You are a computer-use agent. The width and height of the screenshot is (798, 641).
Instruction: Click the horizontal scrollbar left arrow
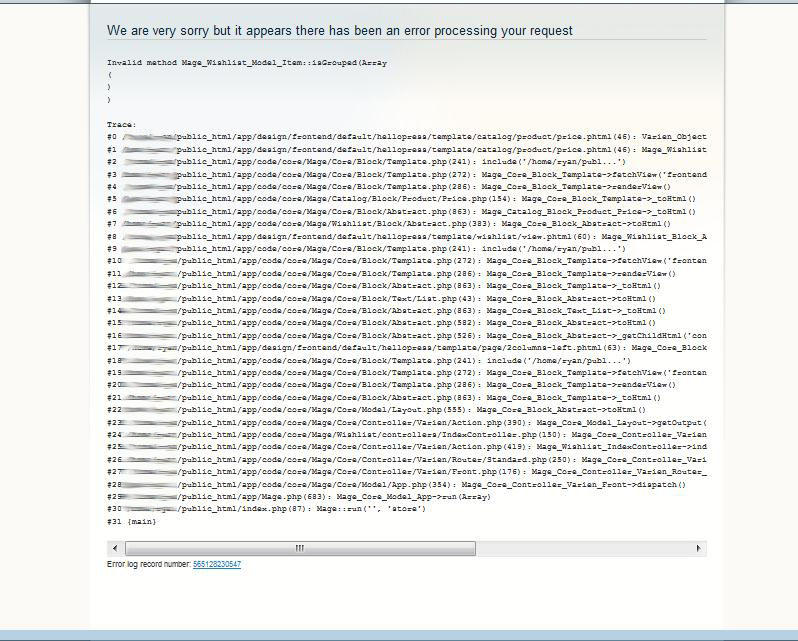[x=116, y=548]
